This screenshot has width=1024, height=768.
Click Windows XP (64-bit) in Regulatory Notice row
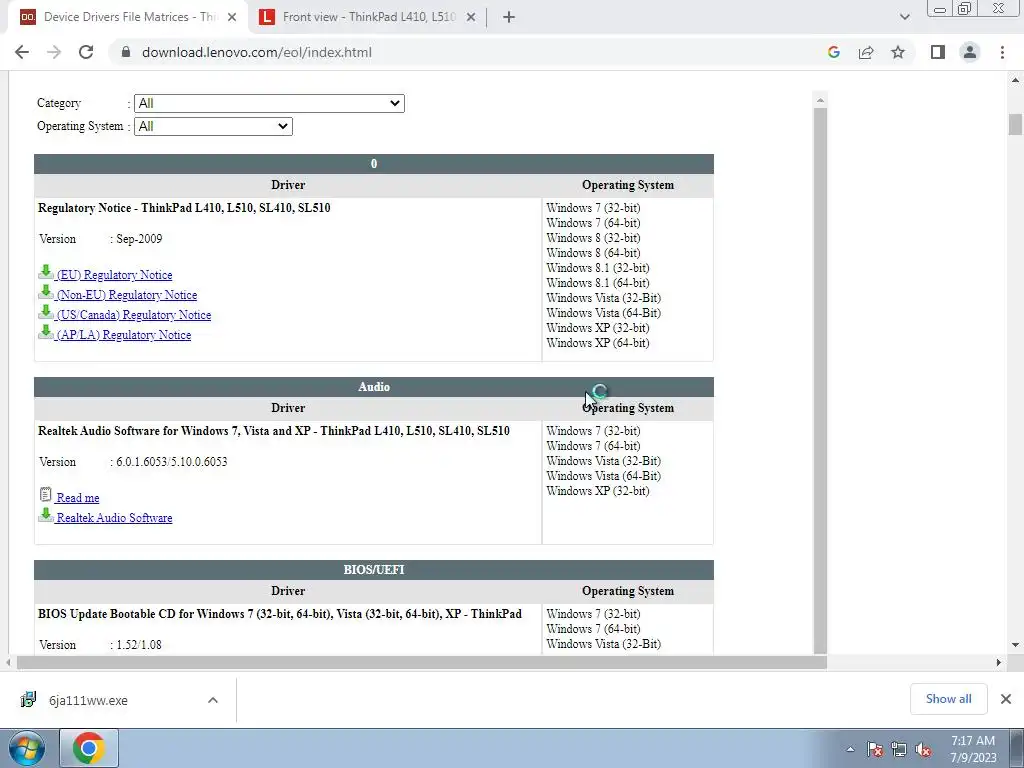(598, 343)
